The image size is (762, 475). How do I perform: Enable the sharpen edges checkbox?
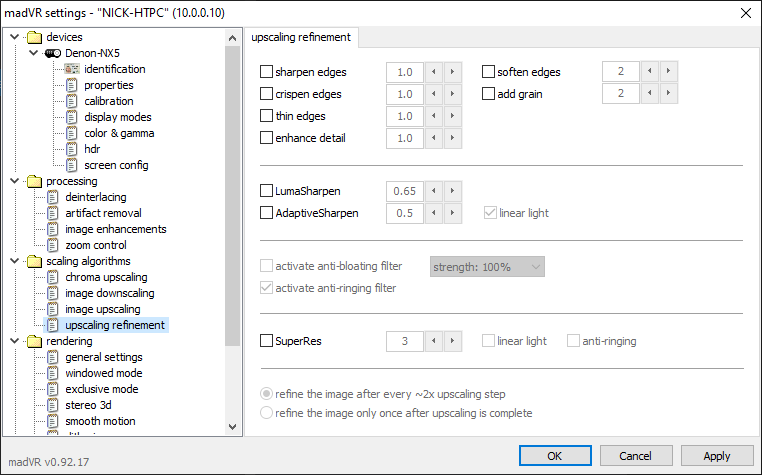click(x=266, y=72)
